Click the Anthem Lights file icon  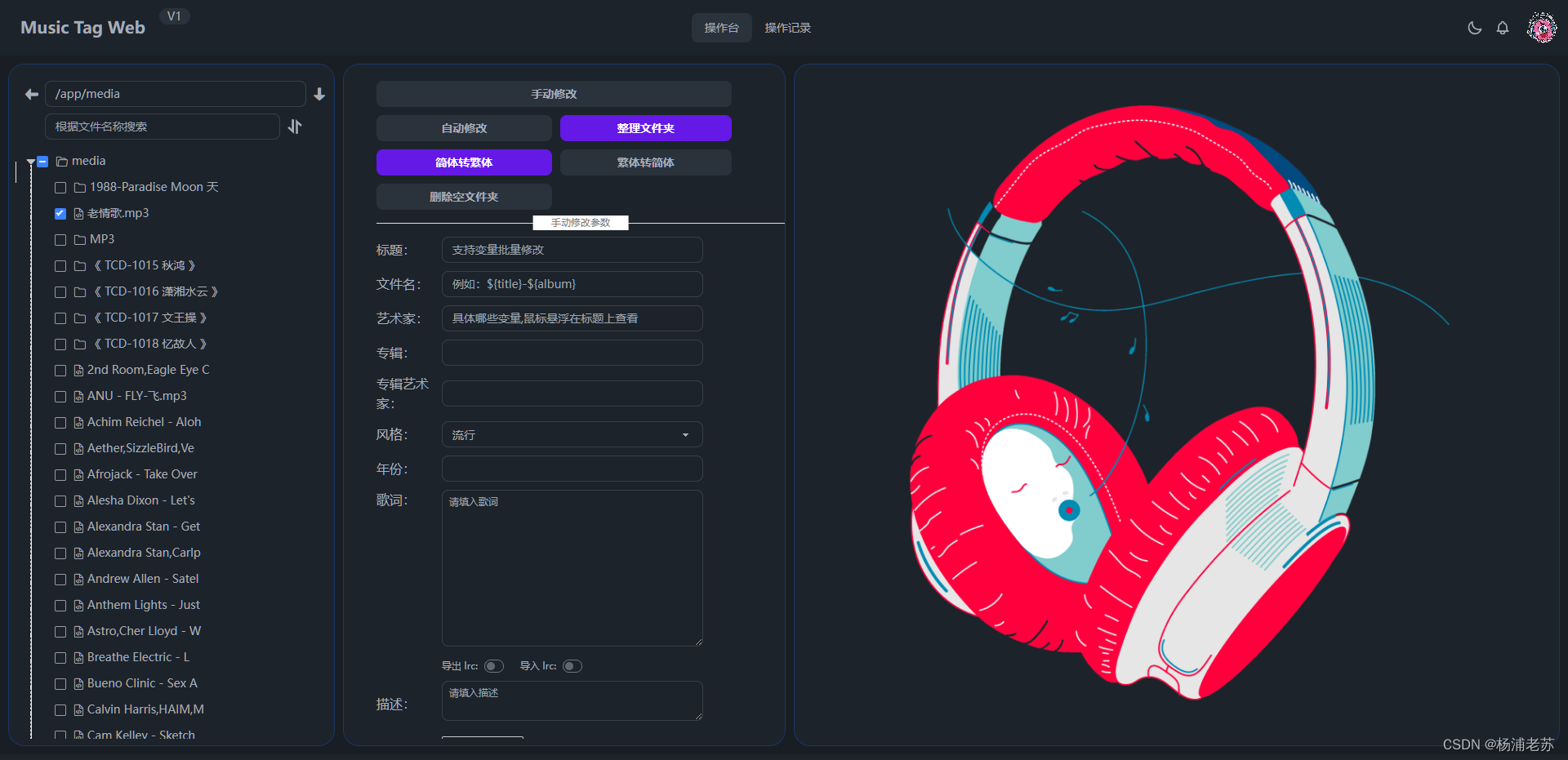tap(79, 606)
